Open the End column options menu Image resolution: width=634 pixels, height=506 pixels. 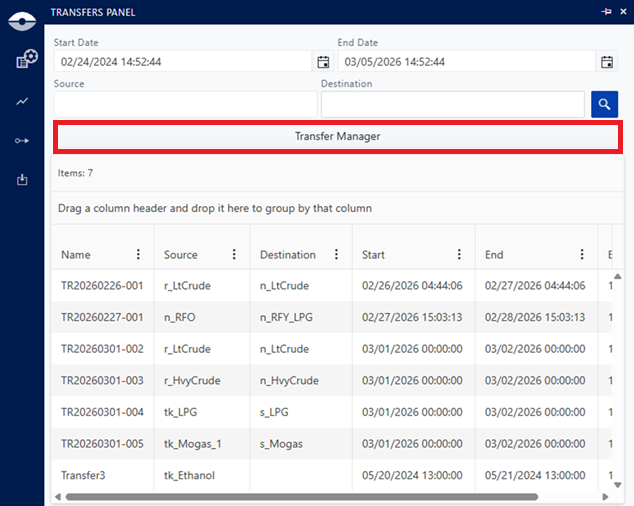[582, 254]
